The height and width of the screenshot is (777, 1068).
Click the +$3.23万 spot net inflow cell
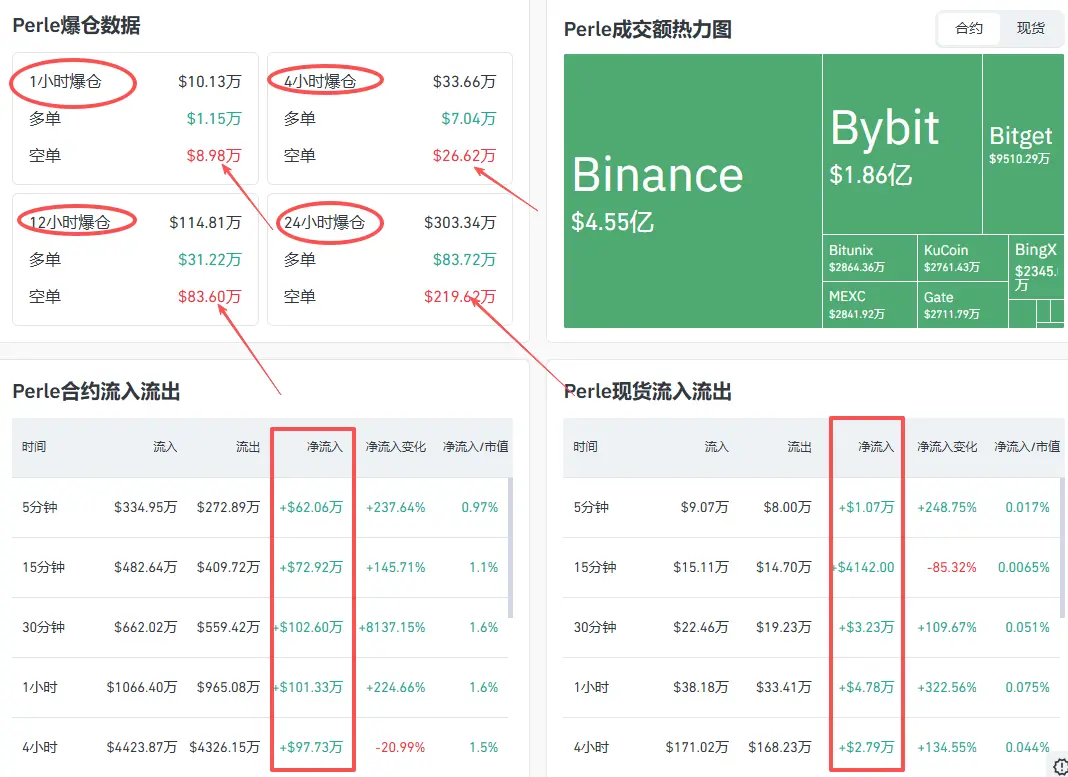(x=866, y=627)
